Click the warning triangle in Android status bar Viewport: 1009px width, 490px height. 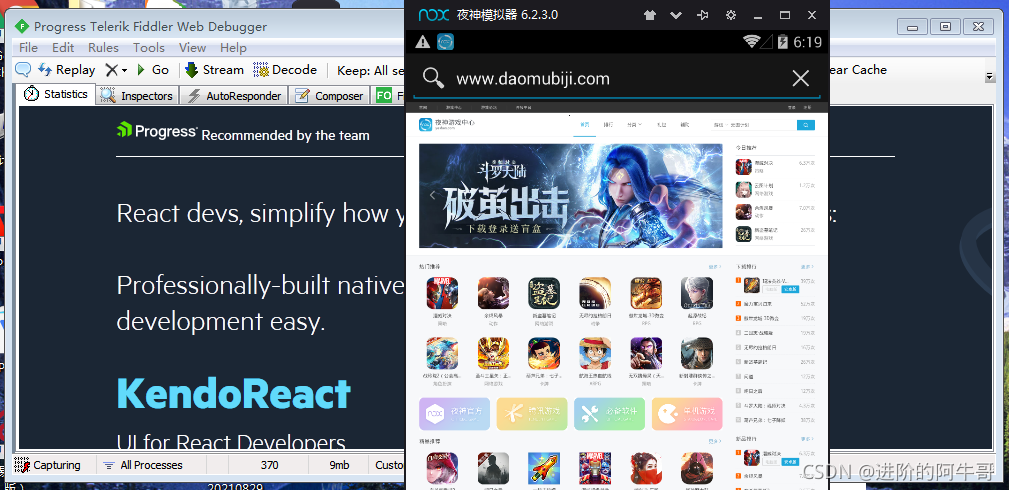(x=423, y=42)
